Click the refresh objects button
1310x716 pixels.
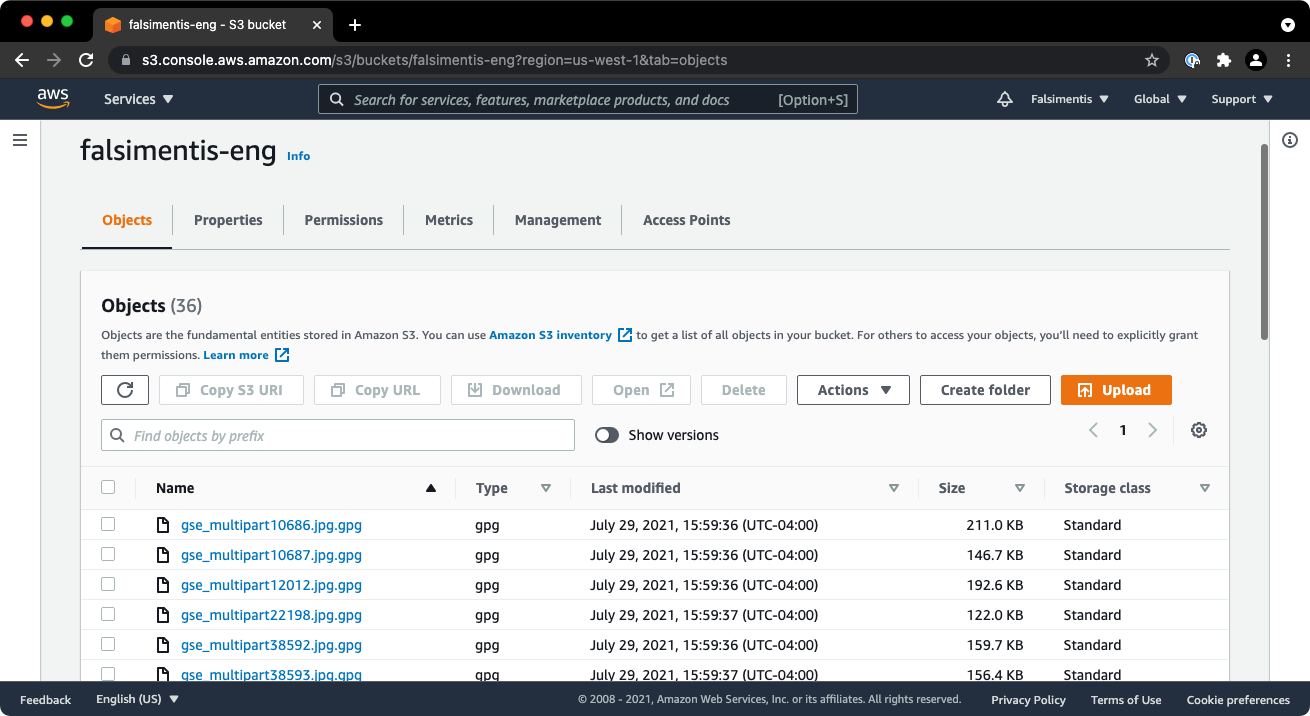click(125, 390)
